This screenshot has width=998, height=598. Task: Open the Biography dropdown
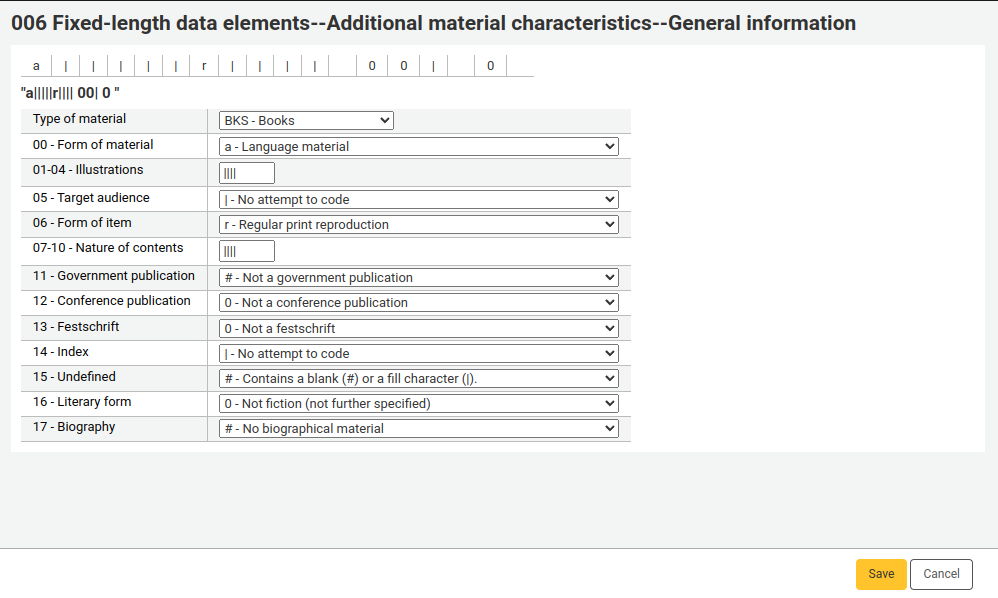coord(418,429)
